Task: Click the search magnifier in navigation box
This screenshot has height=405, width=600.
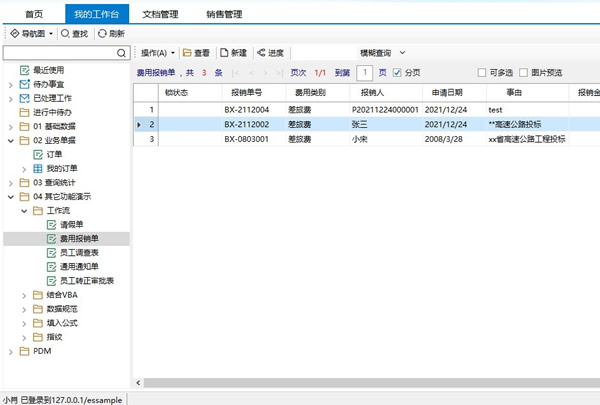Action: 123,52
